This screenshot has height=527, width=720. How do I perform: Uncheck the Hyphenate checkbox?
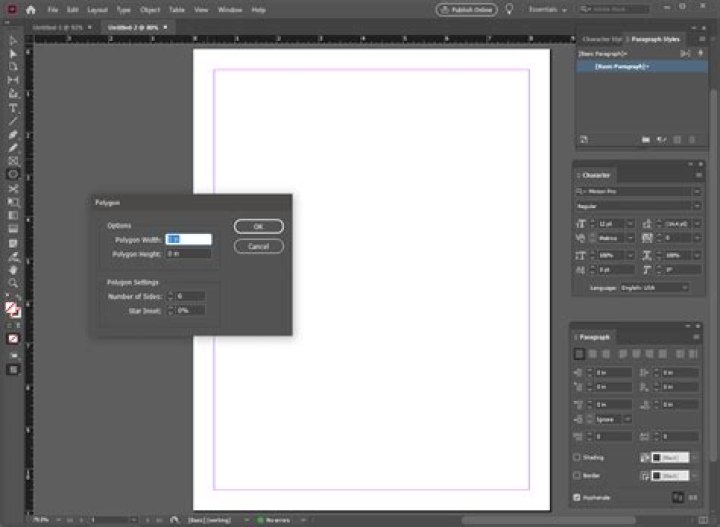point(577,497)
